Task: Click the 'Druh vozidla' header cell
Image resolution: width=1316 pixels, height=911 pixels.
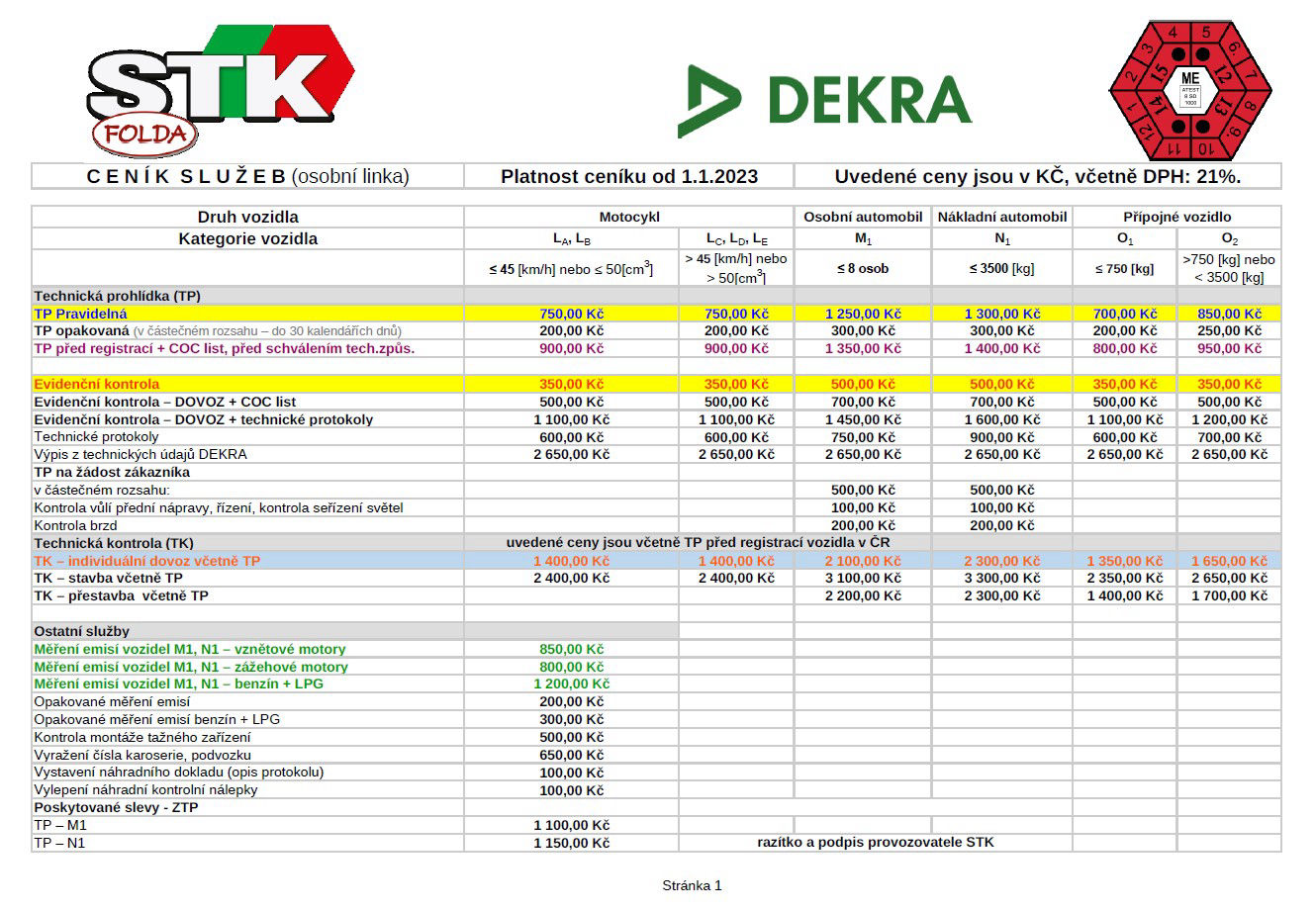Action: point(248,217)
